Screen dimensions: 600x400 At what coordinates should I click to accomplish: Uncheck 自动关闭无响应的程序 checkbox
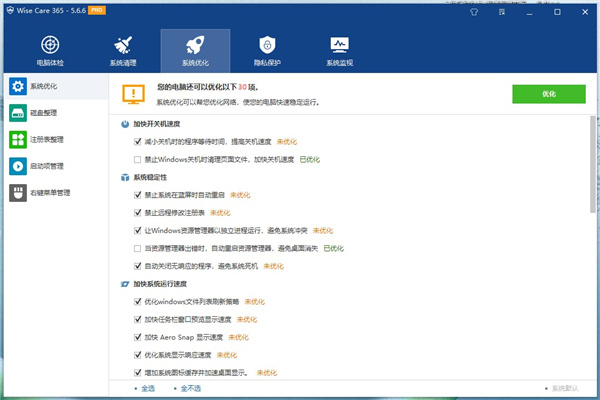[138, 266]
